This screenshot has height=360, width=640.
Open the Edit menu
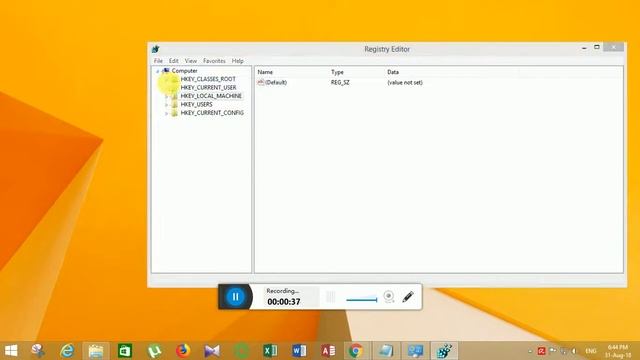coord(173,61)
